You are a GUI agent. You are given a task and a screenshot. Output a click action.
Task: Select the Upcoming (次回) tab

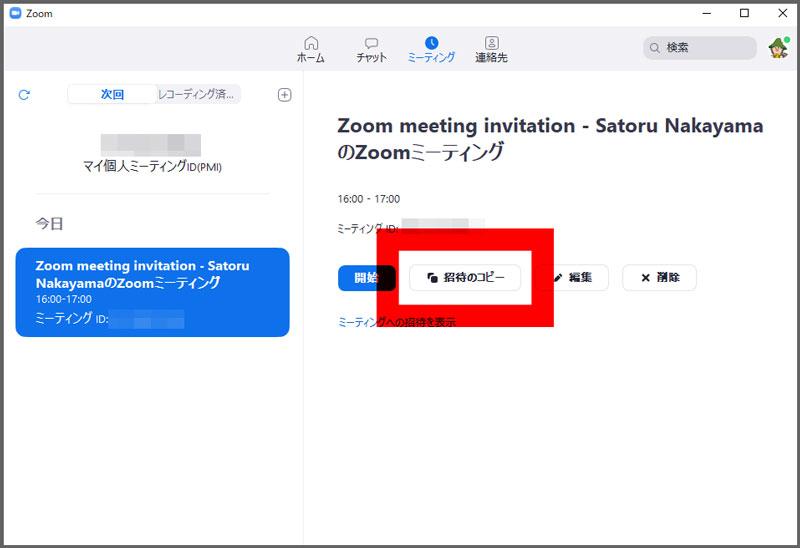point(112,94)
